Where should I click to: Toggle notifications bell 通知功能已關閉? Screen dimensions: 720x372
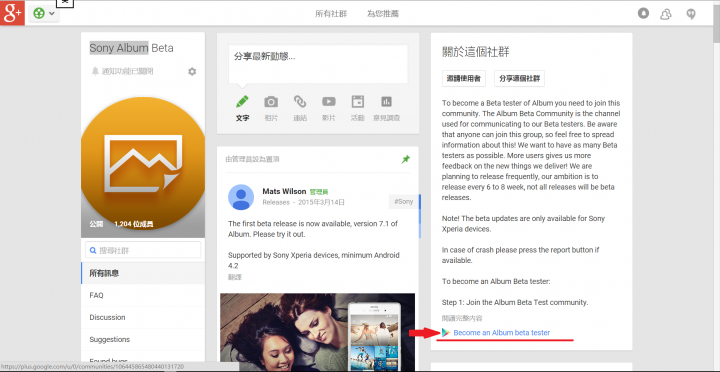[122, 71]
